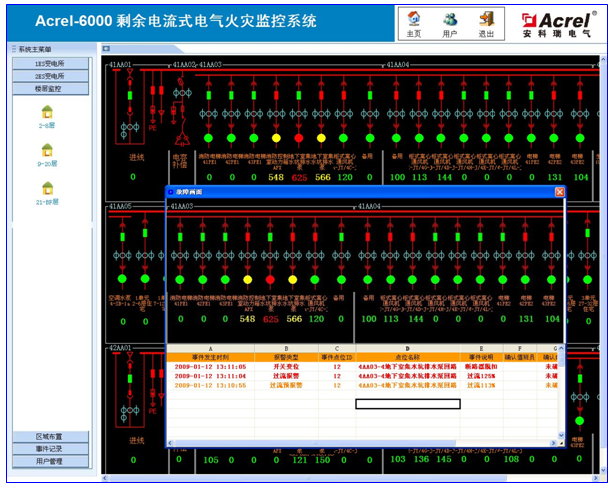Image resolution: width=613 pixels, height=490 pixels.
Task: Click the 过流预报警 alarm type cell
Action: 286,386
